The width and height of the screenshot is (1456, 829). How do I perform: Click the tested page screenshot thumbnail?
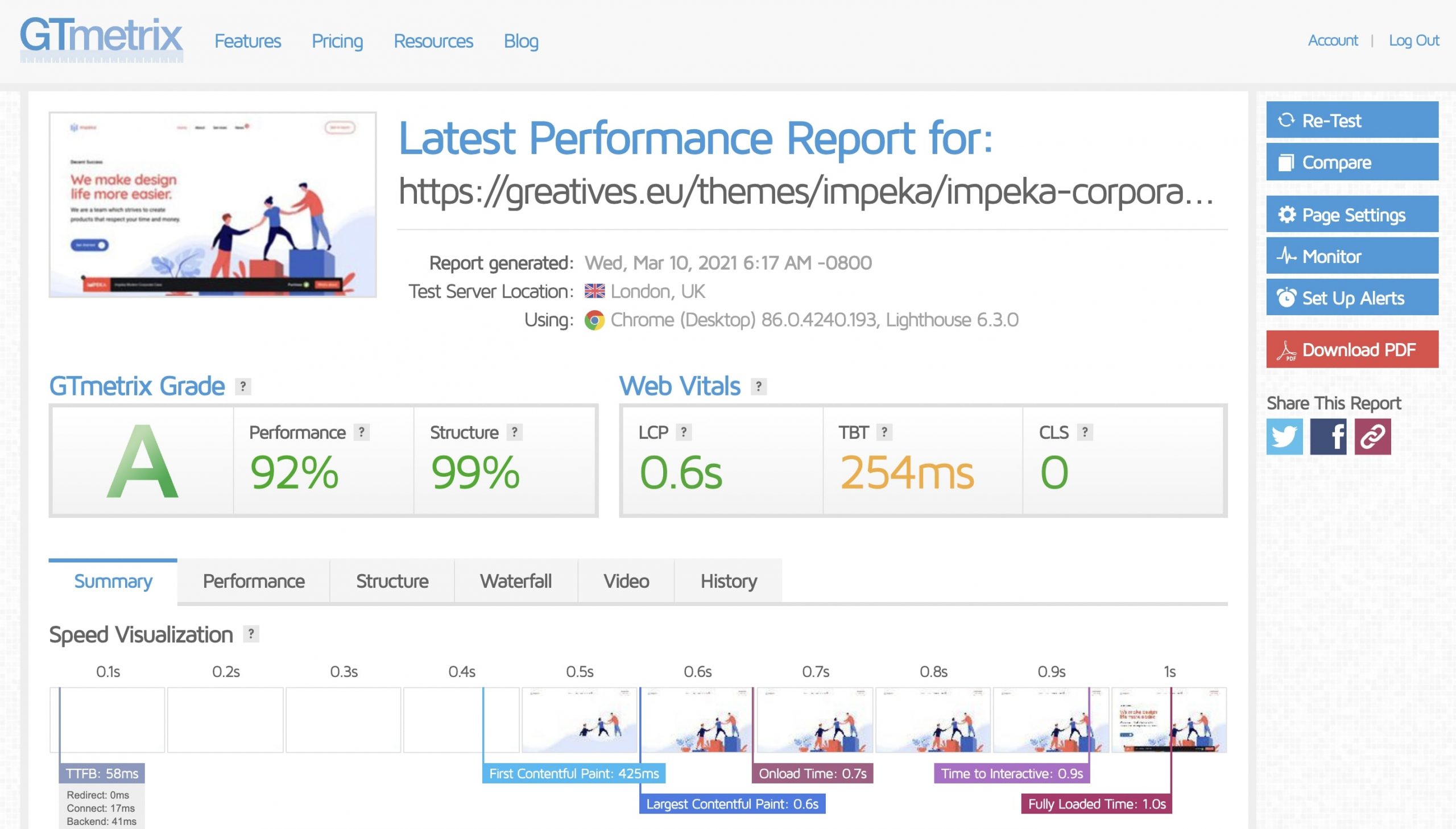click(x=212, y=204)
